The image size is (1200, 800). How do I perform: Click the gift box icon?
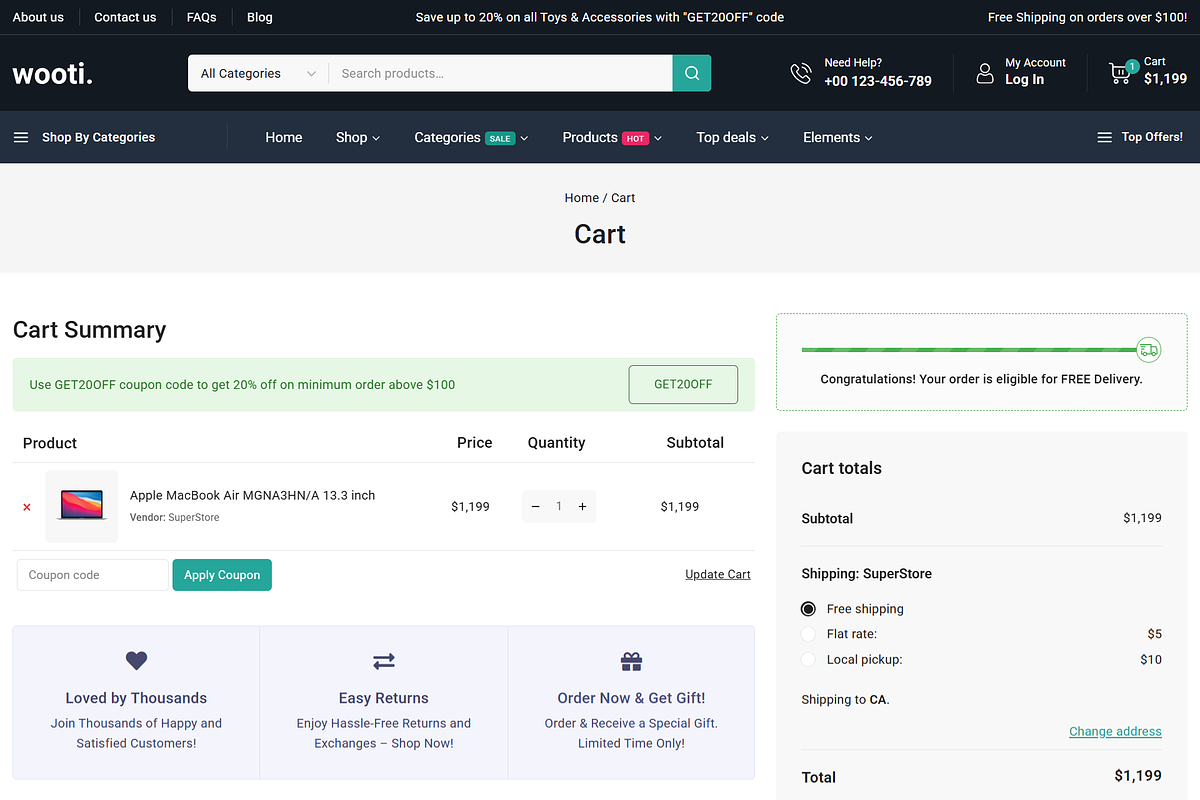[631, 661]
